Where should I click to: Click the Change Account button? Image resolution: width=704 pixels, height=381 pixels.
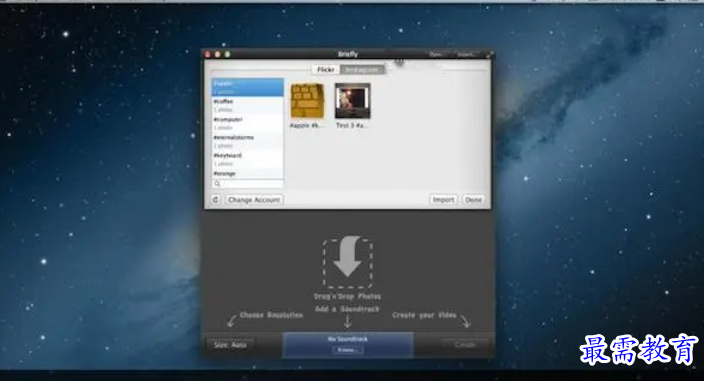coord(254,200)
